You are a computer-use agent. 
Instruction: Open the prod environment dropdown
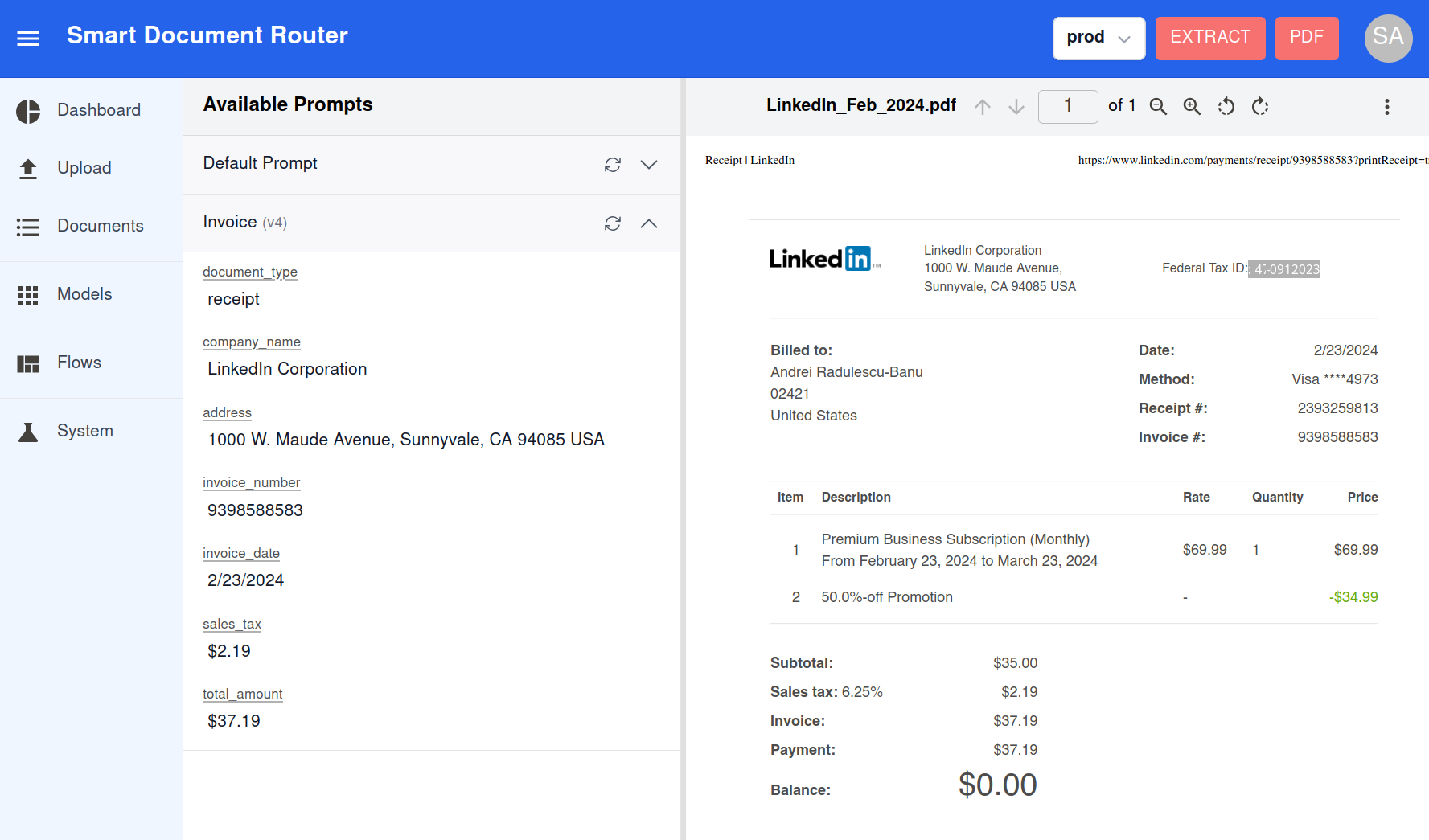tap(1098, 38)
